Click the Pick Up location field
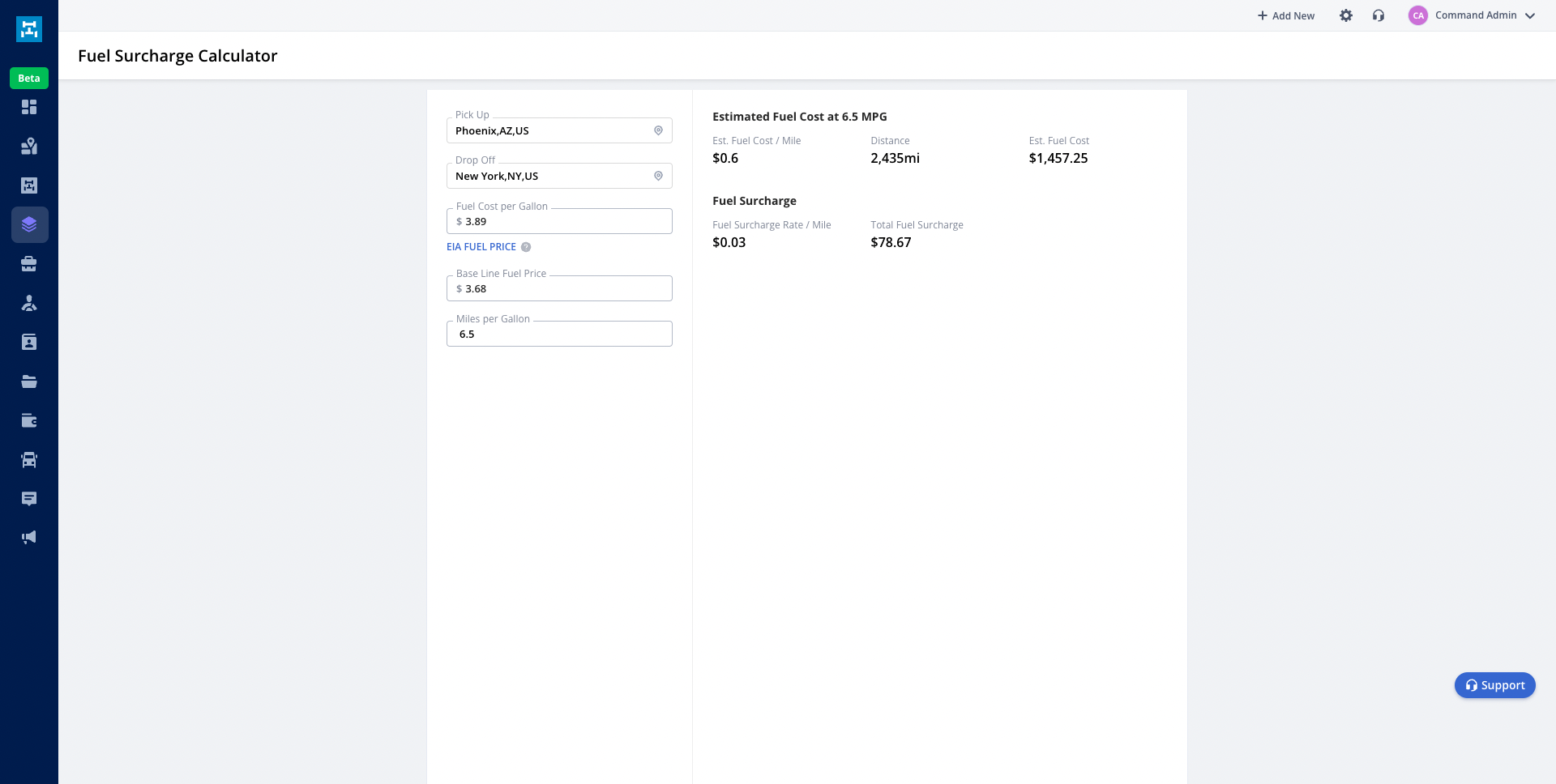 coord(559,130)
